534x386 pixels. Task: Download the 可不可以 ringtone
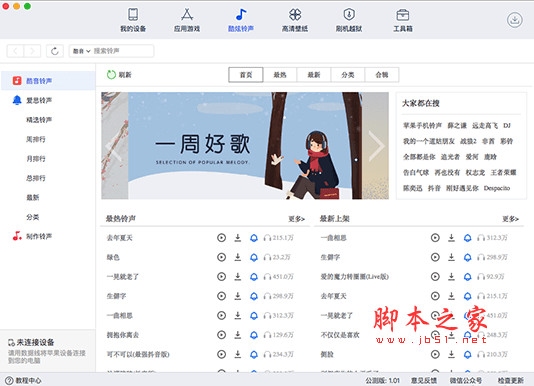pos(238,354)
